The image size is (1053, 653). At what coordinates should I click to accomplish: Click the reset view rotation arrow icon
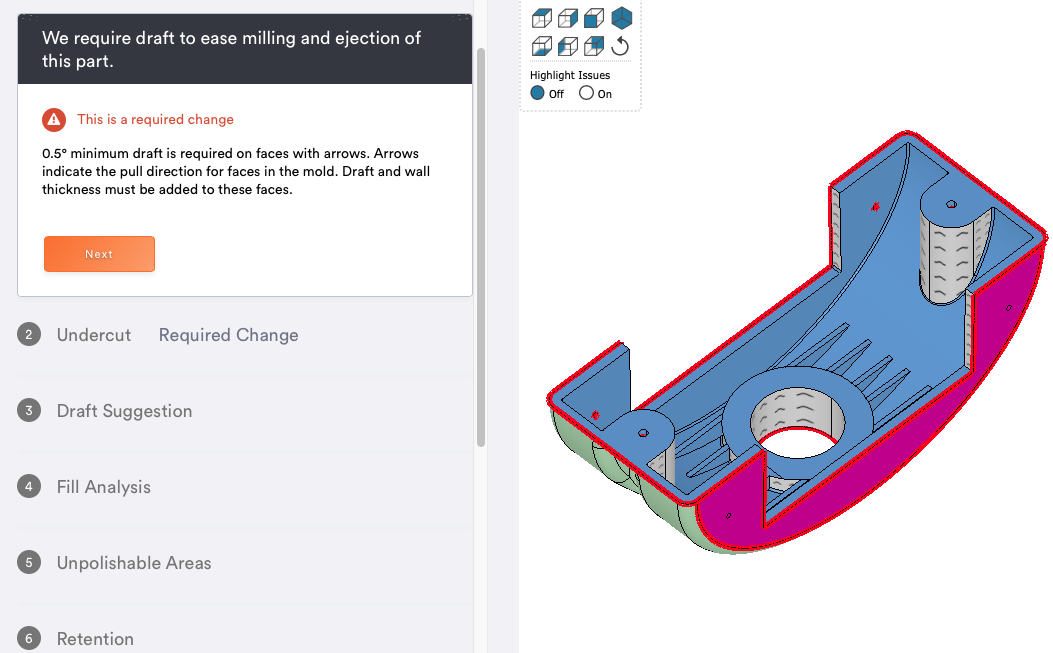(620, 46)
